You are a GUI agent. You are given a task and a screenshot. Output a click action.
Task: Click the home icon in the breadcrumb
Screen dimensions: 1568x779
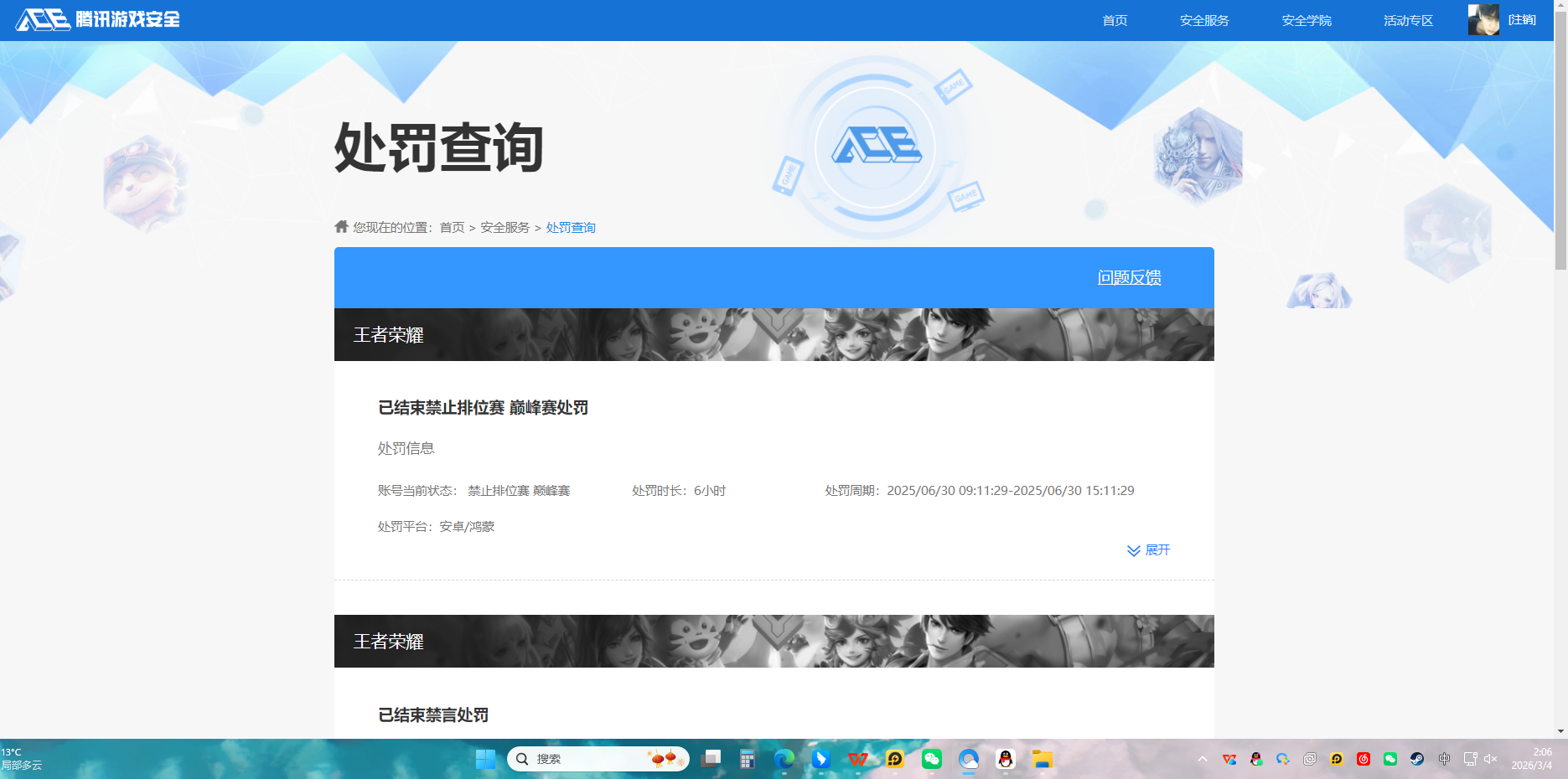pyautogui.click(x=341, y=226)
